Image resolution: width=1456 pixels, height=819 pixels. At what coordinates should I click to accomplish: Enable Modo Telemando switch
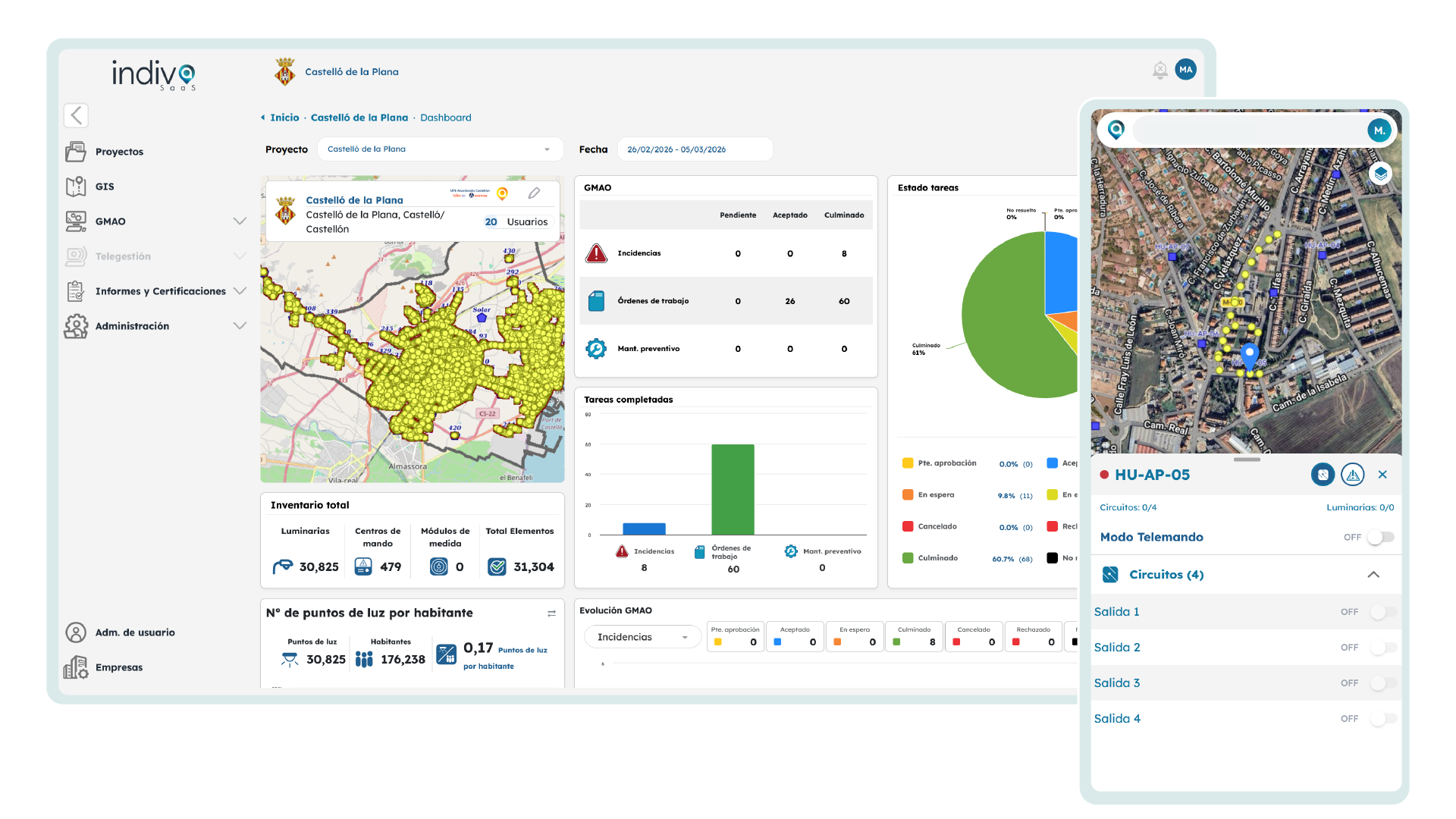click(x=1380, y=537)
